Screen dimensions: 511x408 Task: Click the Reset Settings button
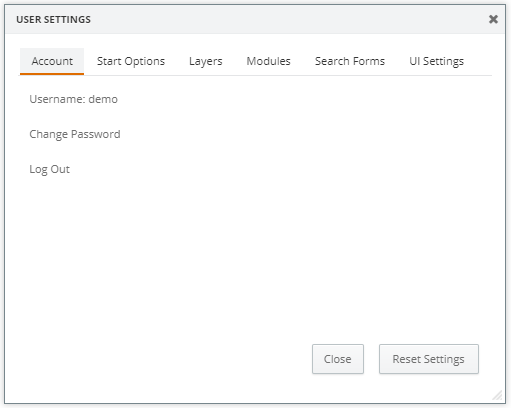pyautogui.click(x=429, y=359)
